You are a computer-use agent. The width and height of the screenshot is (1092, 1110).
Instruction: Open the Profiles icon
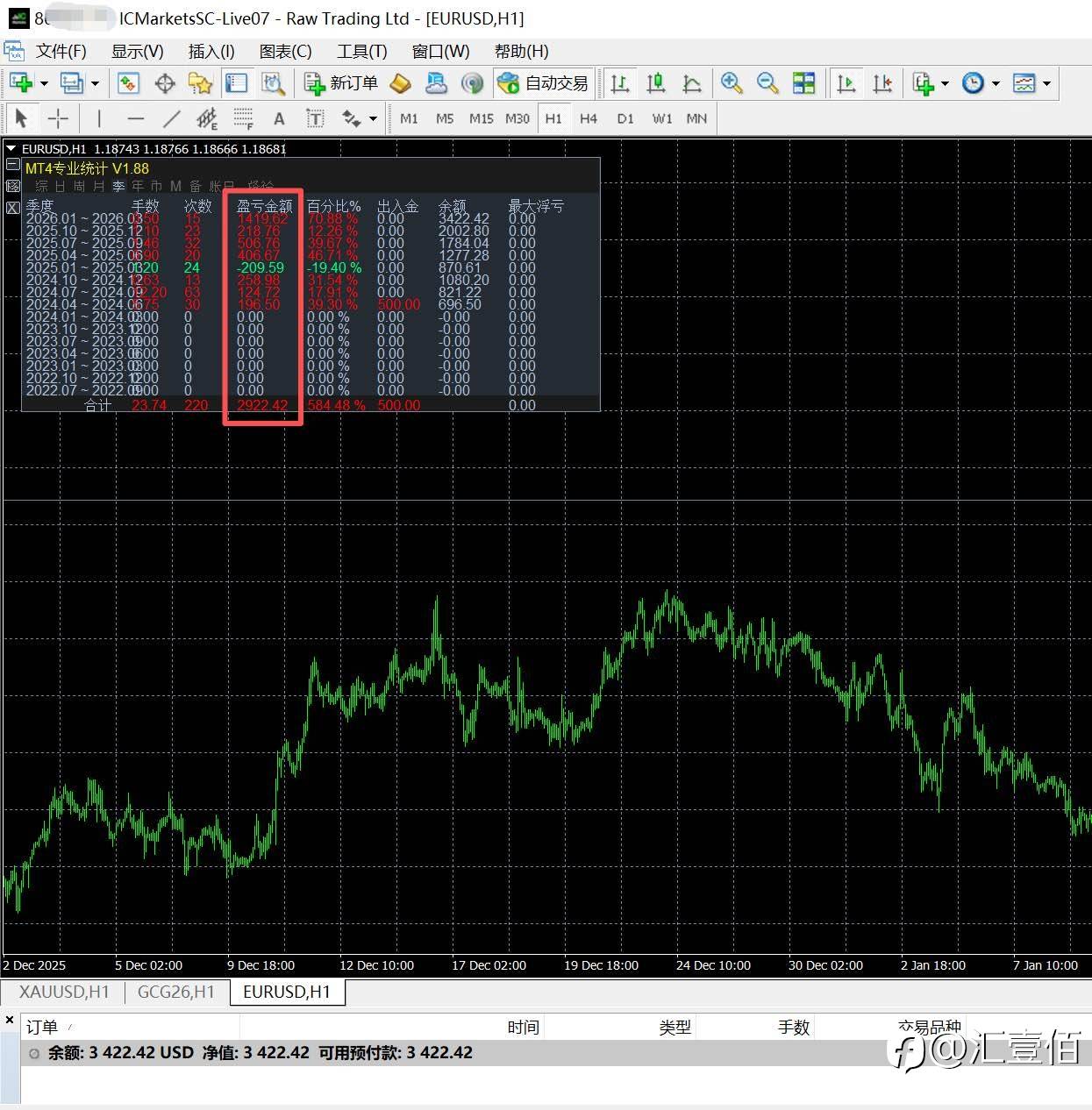point(72,83)
